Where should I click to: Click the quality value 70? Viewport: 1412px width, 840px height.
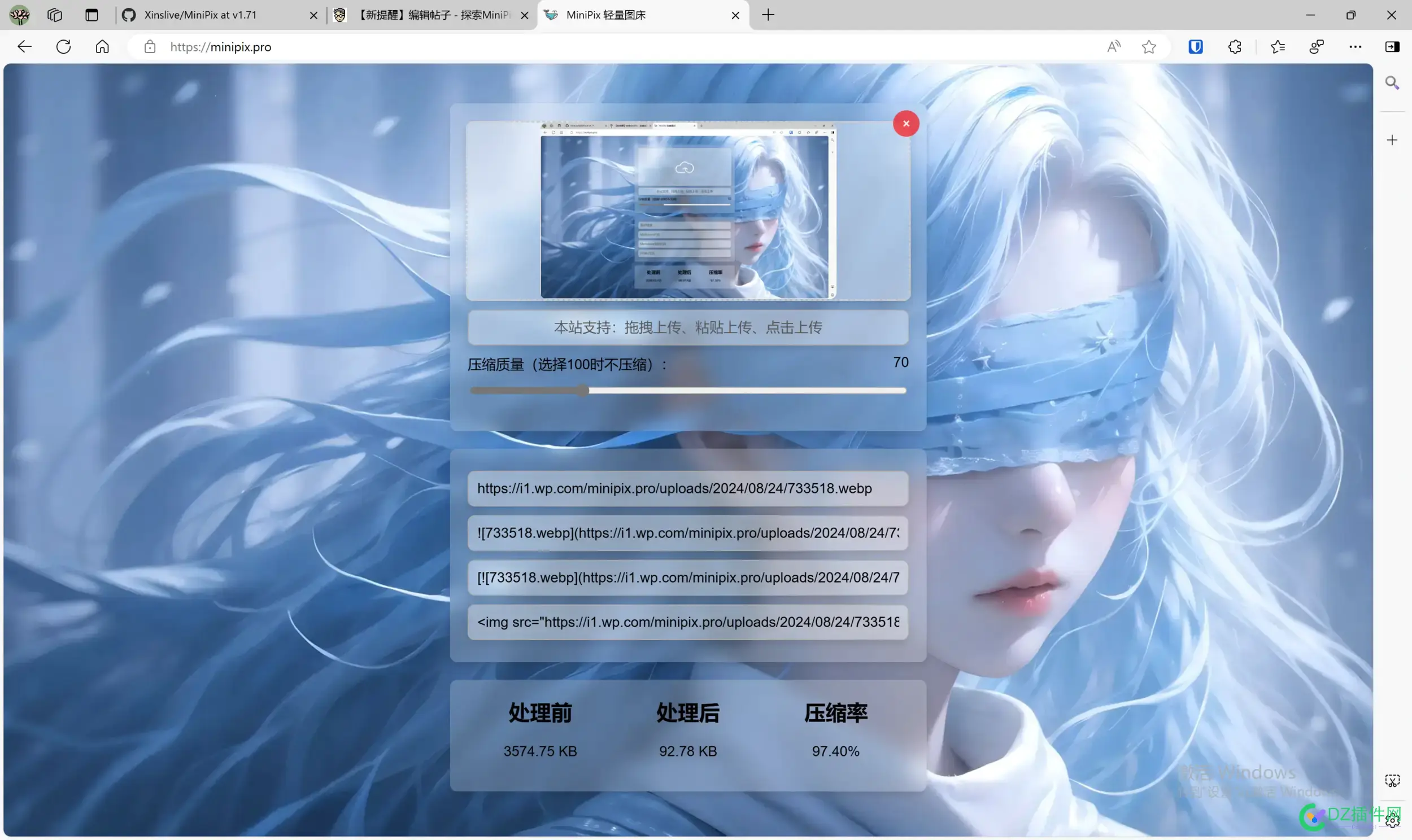click(901, 362)
